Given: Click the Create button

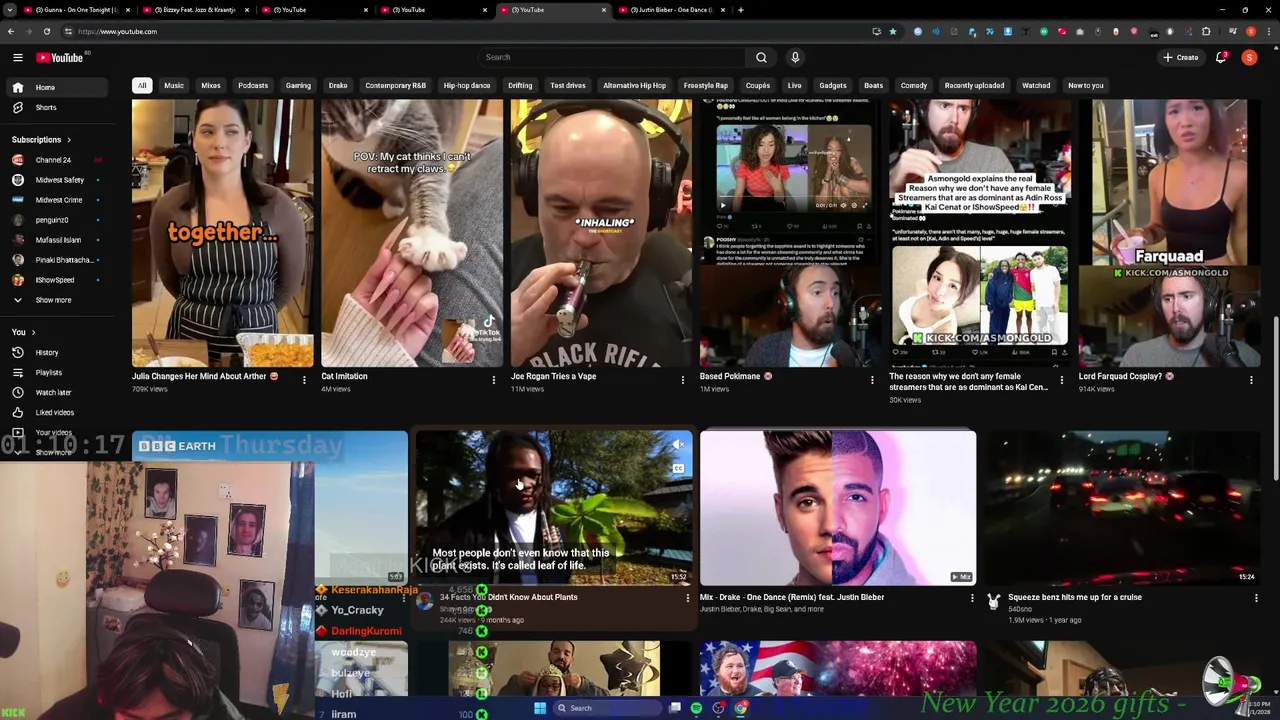Looking at the screenshot, I should [x=1180, y=57].
